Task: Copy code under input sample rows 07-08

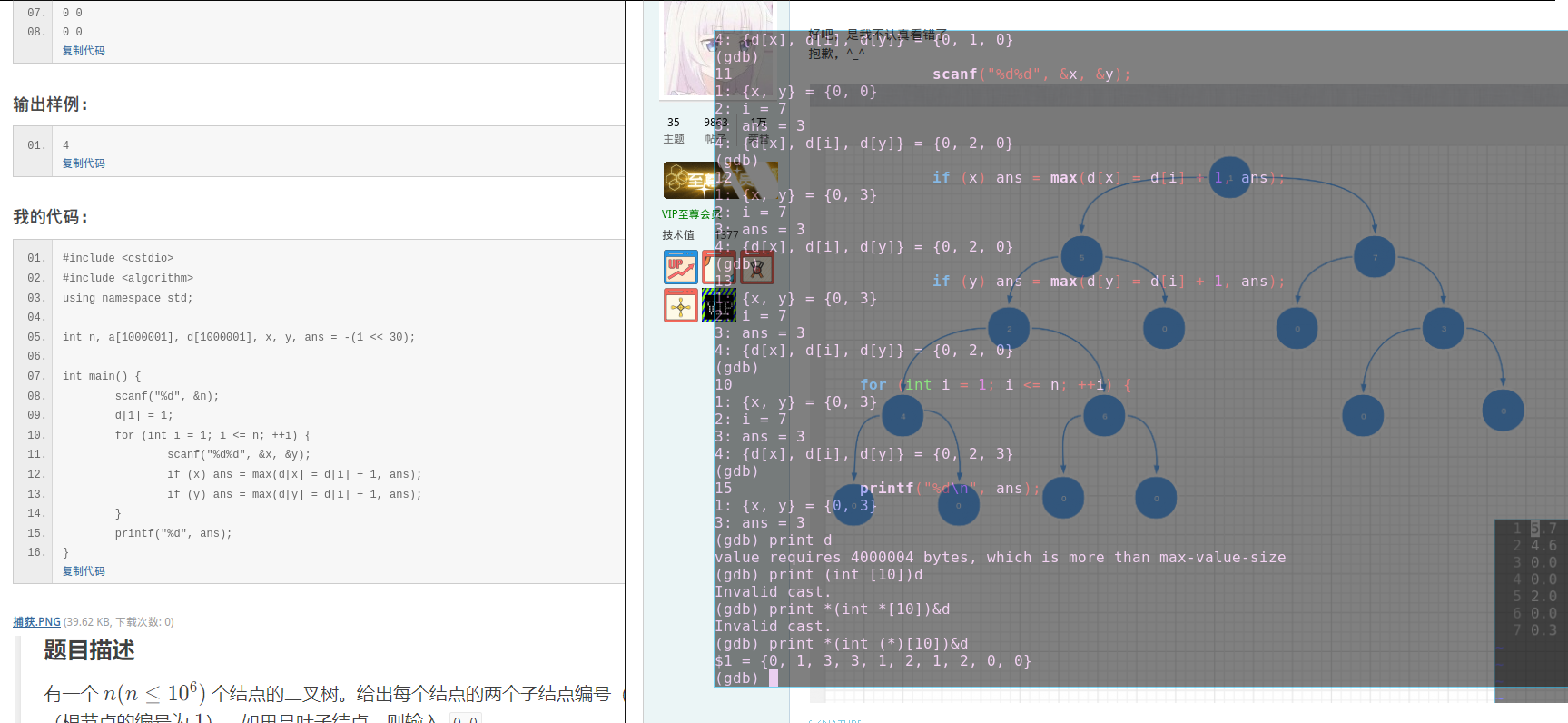Action: pos(84,51)
